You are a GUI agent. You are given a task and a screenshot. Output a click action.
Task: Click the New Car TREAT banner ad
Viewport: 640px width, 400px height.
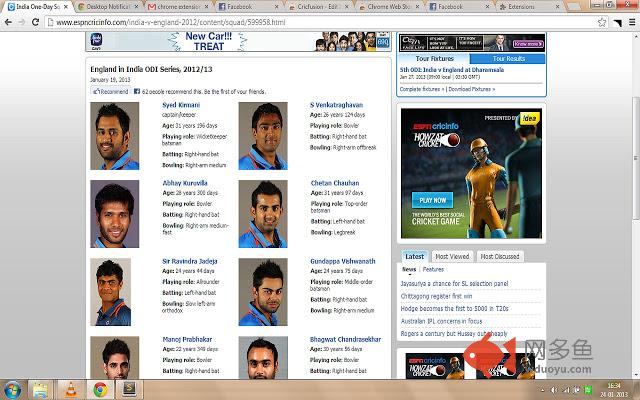pyautogui.click(x=238, y=41)
